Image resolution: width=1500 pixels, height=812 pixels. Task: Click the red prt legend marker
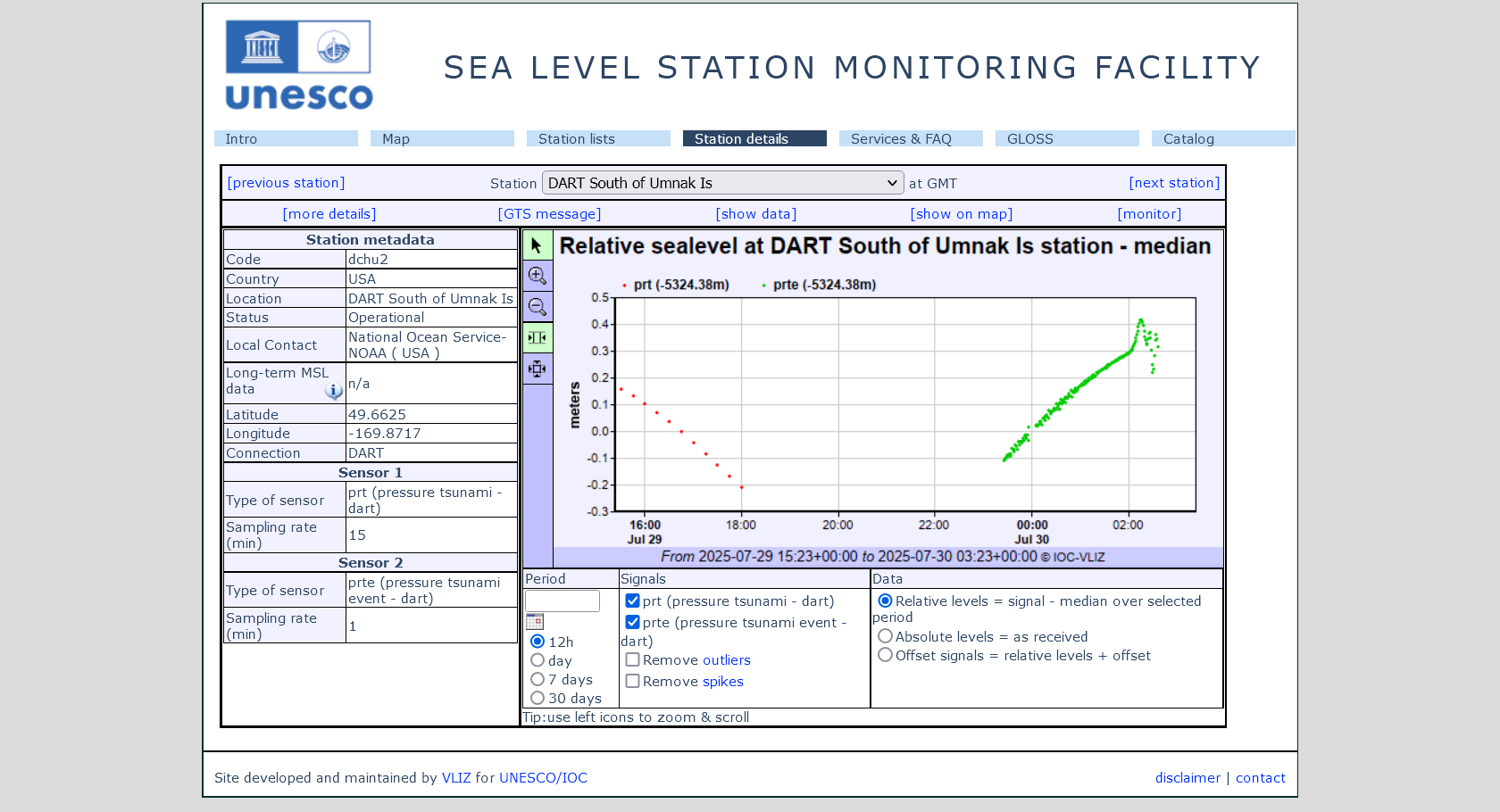(x=623, y=286)
